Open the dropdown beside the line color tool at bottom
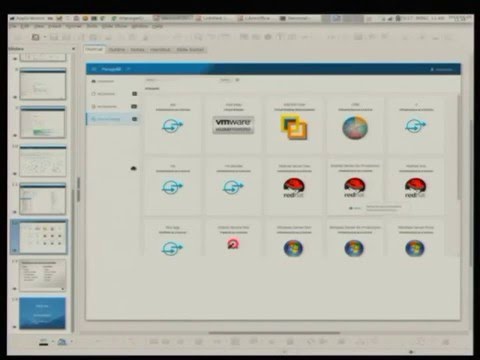The height and width of the screenshot is (360, 480). tap(53, 342)
